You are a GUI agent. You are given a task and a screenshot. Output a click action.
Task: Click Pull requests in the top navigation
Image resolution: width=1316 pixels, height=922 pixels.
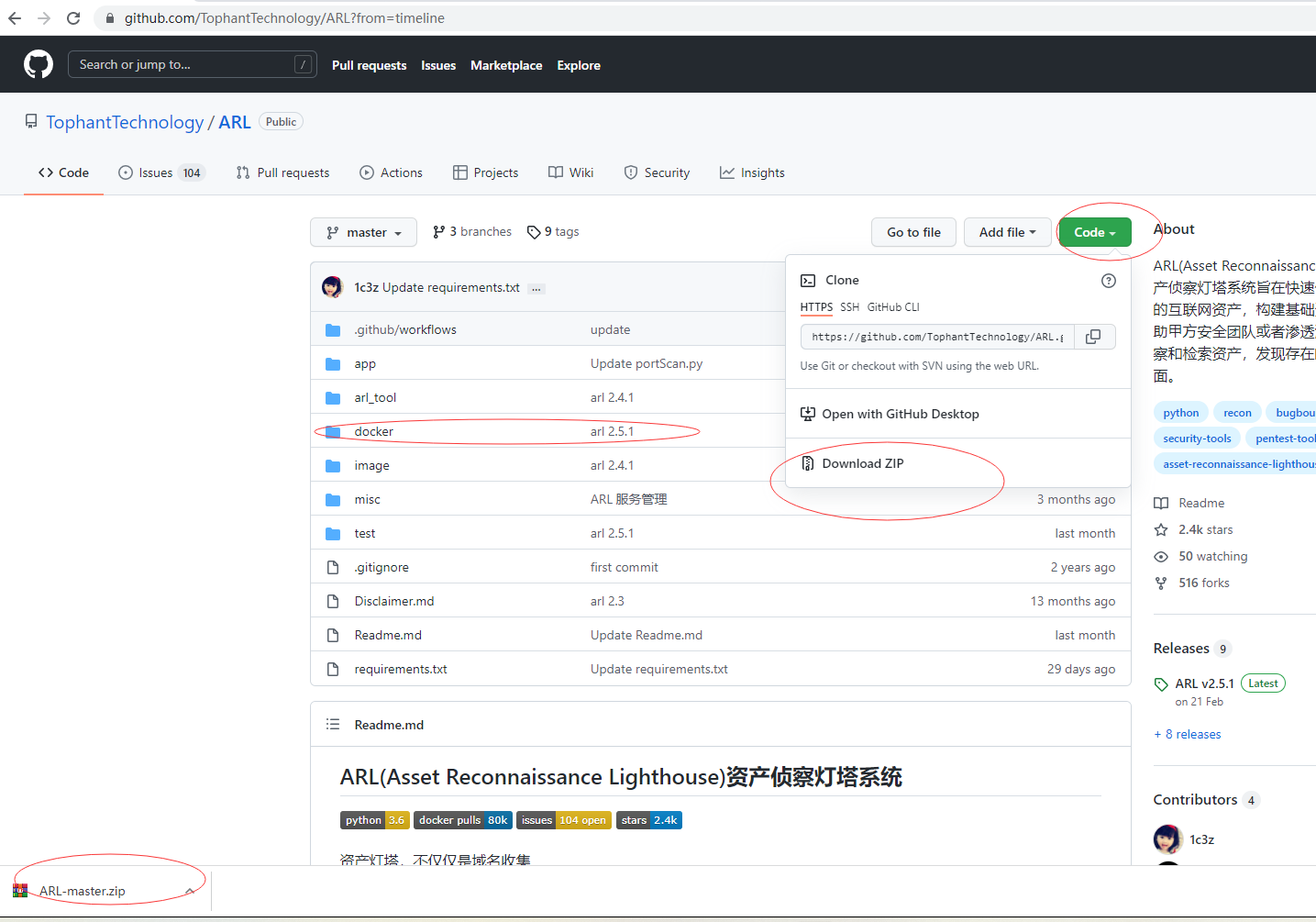(x=369, y=65)
